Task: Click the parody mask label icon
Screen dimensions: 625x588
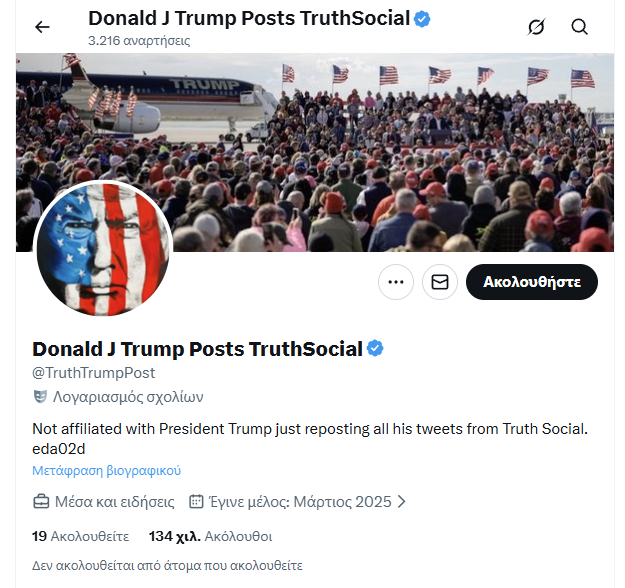Action: pyautogui.click(x=40, y=396)
